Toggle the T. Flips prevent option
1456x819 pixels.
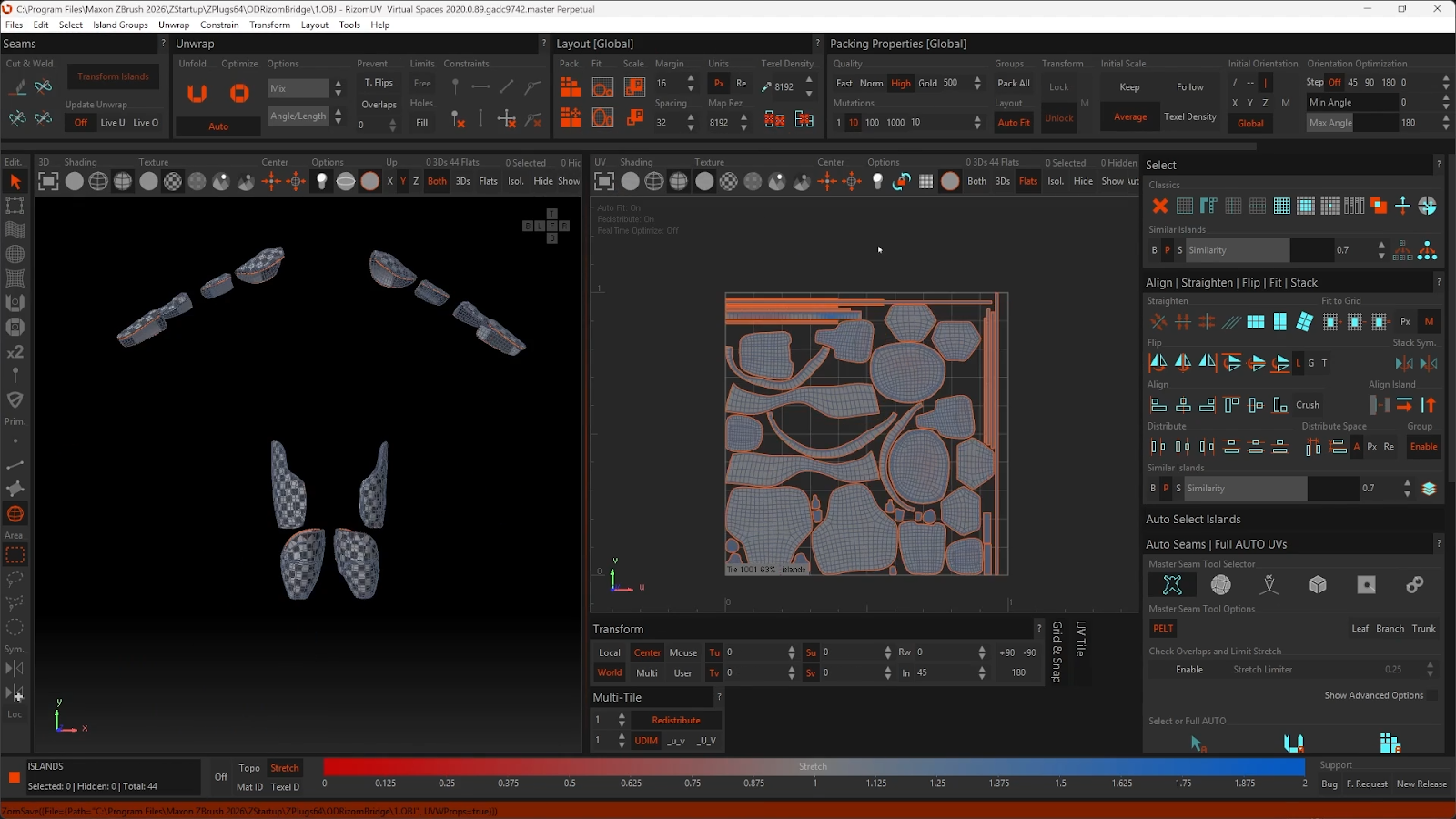tap(379, 83)
